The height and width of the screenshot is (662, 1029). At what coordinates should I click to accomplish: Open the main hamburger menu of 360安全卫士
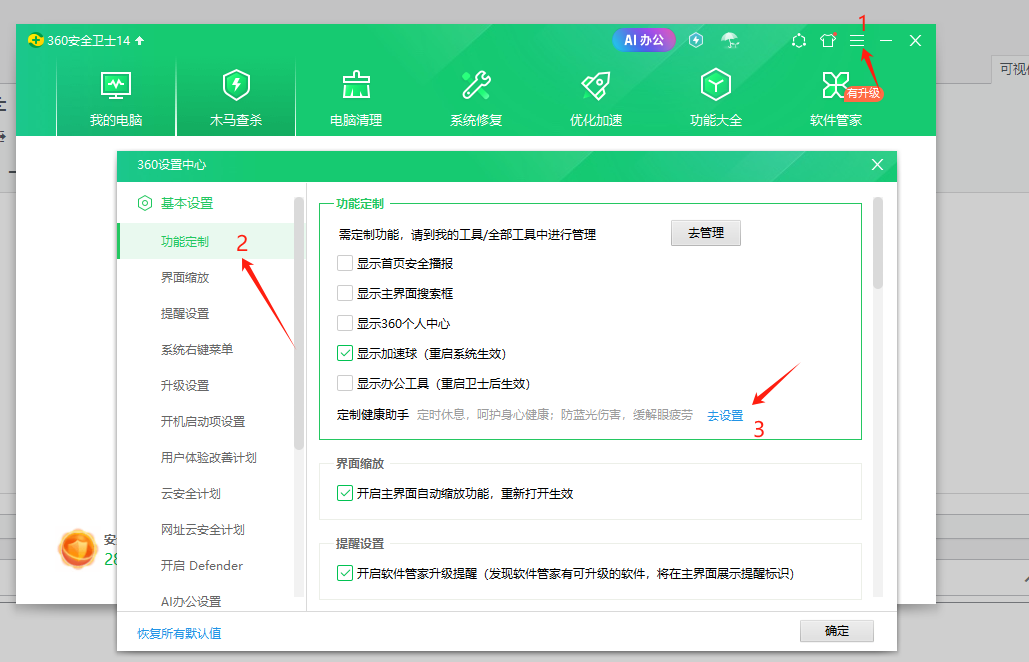857,41
